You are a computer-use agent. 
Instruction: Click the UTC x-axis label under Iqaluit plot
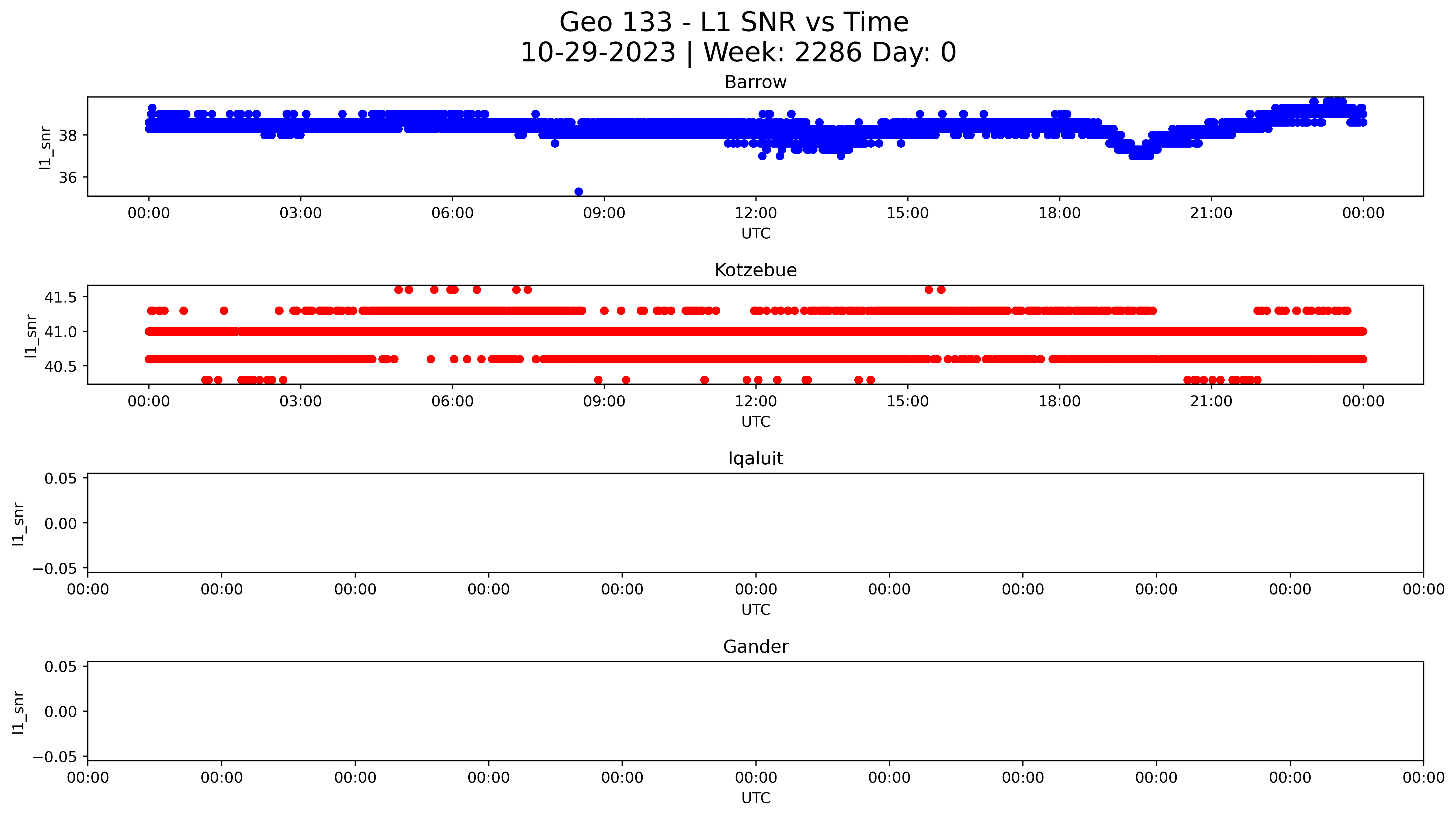coord(756,610)
